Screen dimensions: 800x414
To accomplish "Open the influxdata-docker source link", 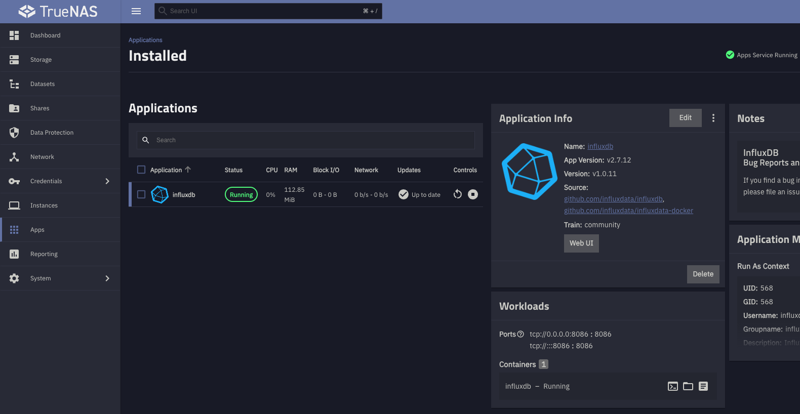I will click(628, 211).
